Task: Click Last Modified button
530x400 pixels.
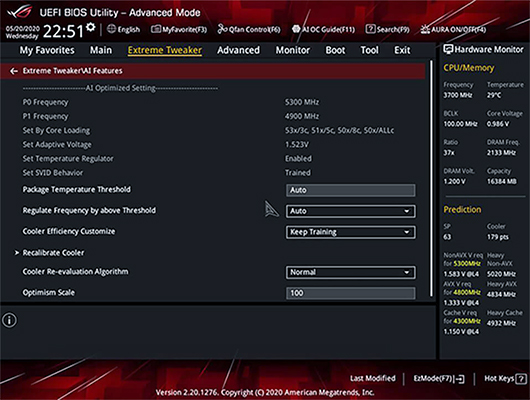Action: 372,378
